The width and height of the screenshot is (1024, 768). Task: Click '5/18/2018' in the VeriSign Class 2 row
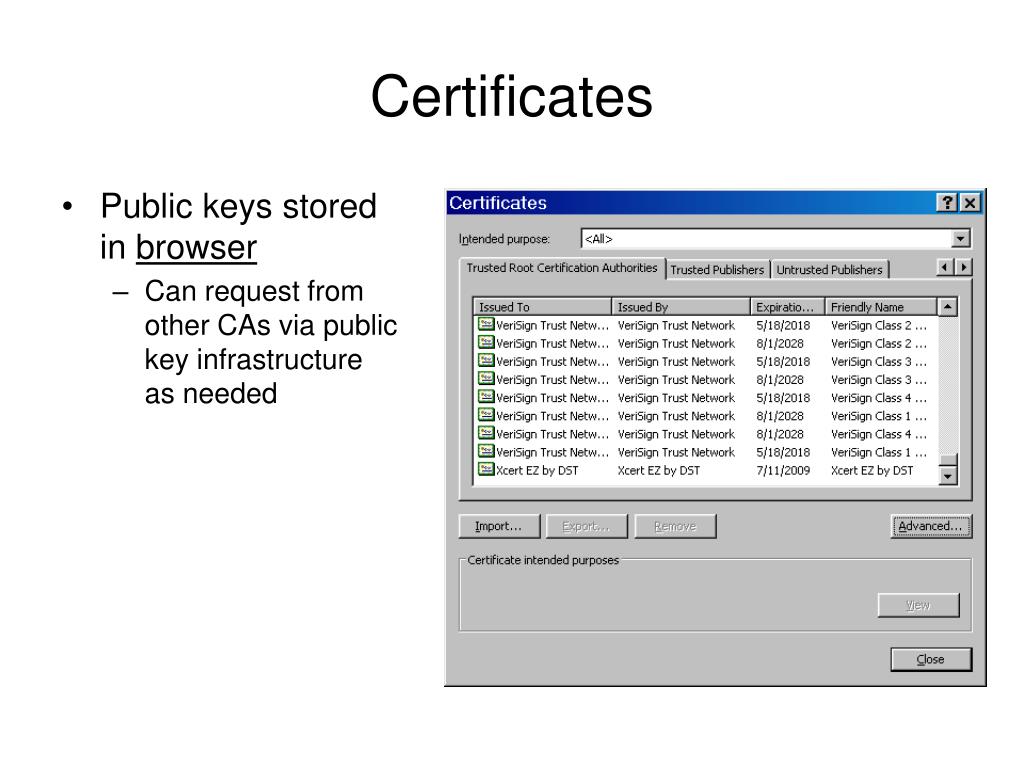click(782, 325)
